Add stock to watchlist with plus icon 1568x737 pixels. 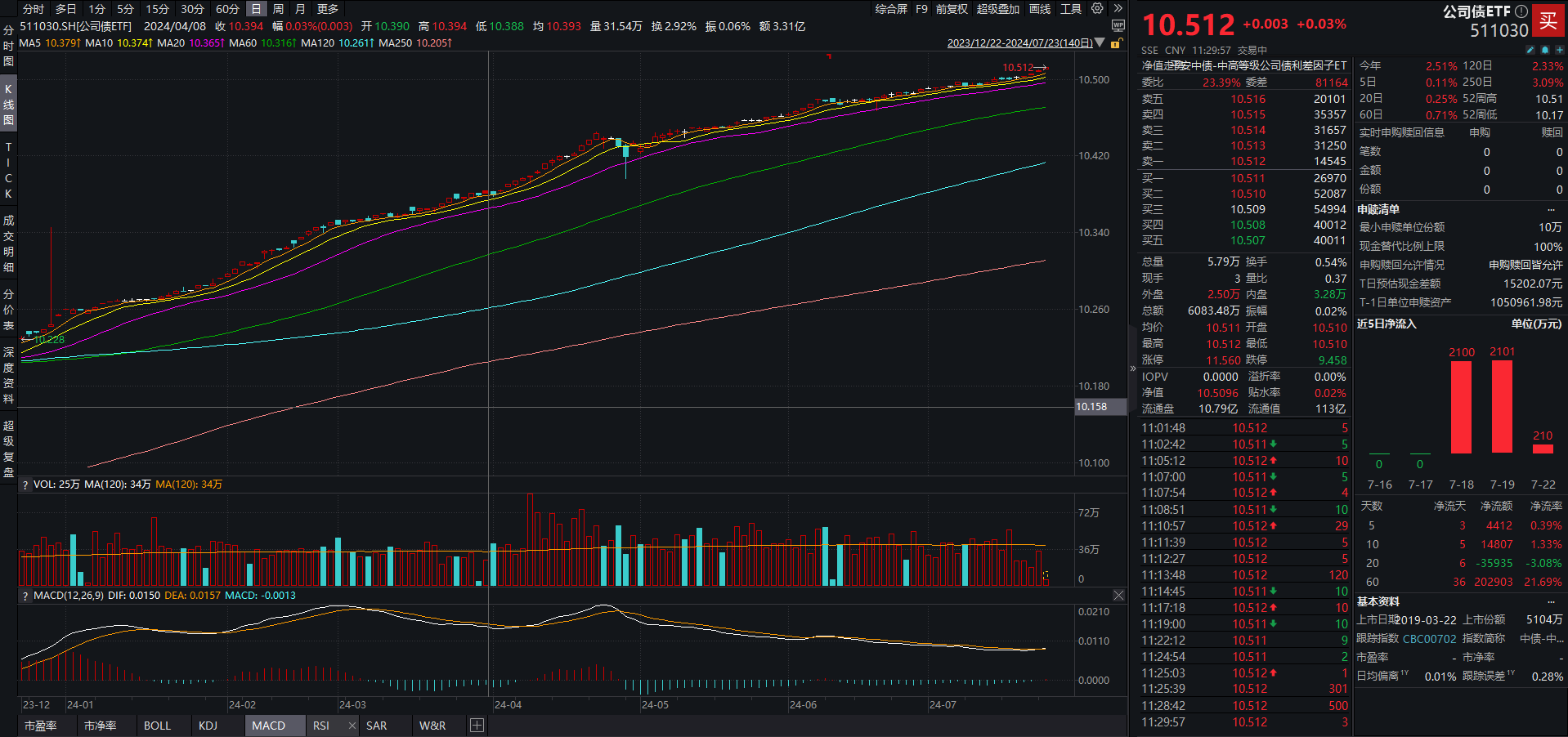(x=1559, y=50)
